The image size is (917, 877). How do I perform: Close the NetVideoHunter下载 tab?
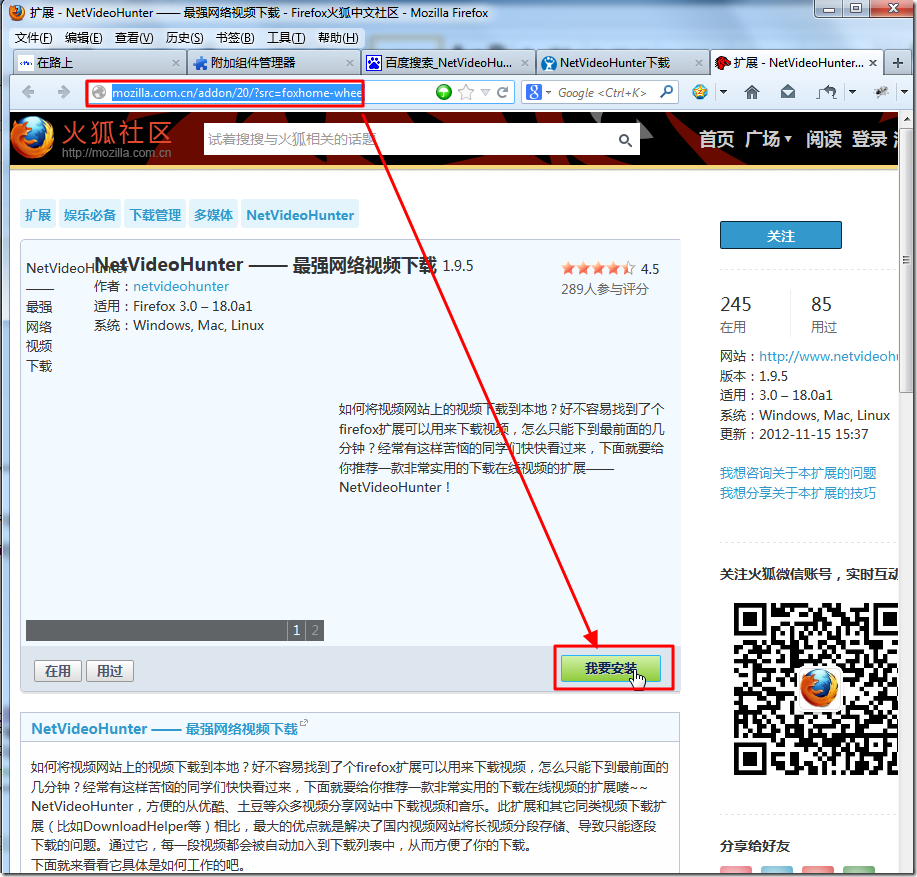coord(699,63)
